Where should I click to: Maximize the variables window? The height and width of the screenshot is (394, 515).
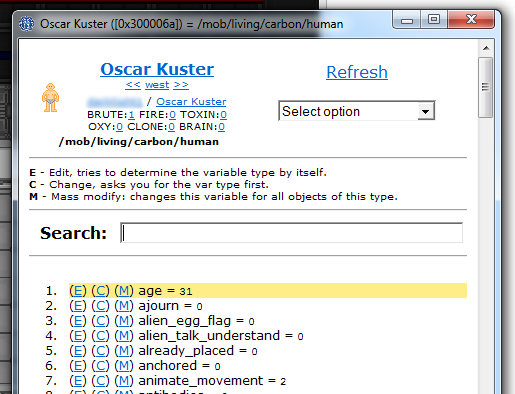(434, 19)
